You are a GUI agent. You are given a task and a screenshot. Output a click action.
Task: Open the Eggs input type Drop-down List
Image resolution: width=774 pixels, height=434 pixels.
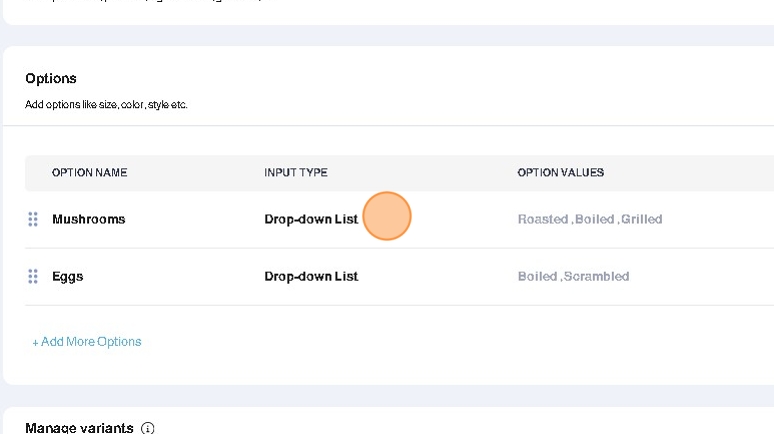tap(311, 276)
